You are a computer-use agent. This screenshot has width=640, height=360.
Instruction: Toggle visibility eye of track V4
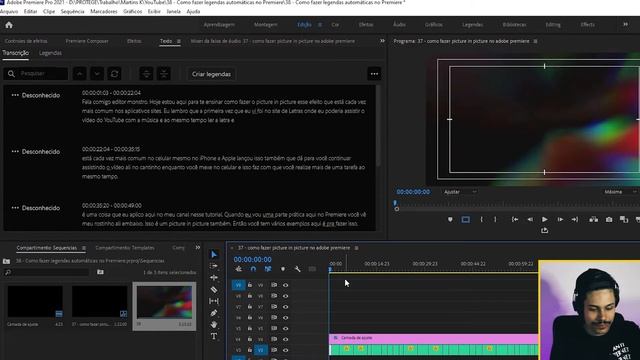pos(285,339)
